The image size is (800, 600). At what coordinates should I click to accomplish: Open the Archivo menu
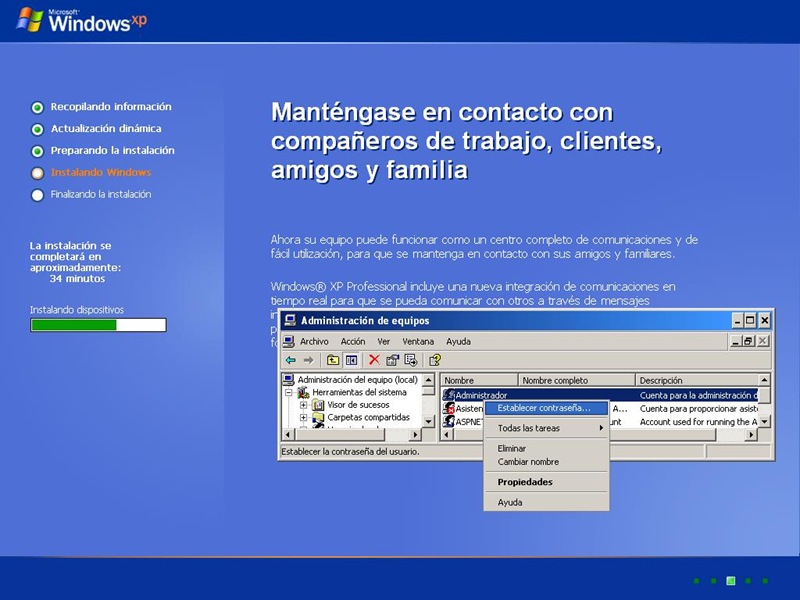[x=314, y=341]
